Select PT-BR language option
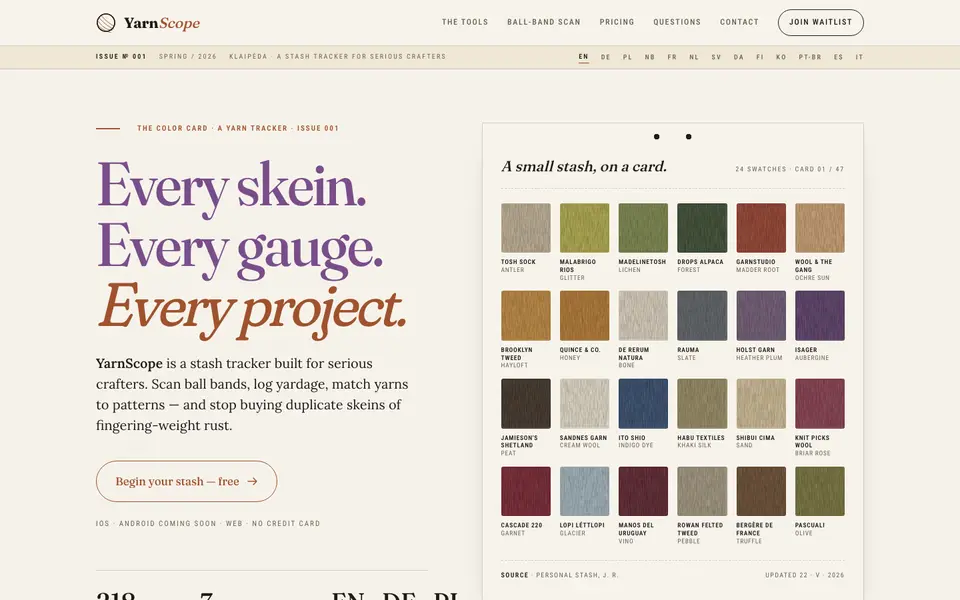 810,57
